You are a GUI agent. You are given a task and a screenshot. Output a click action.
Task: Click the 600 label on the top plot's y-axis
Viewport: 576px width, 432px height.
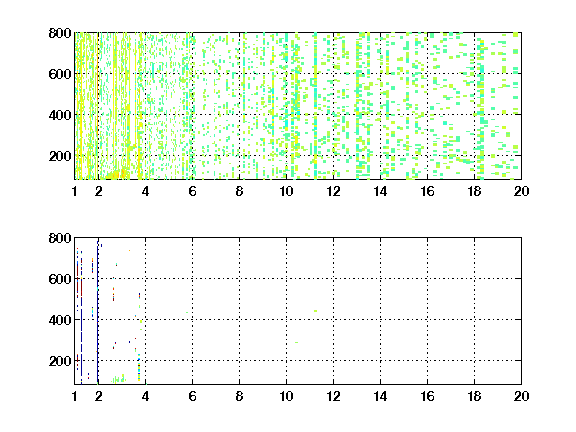click(60, 74)
